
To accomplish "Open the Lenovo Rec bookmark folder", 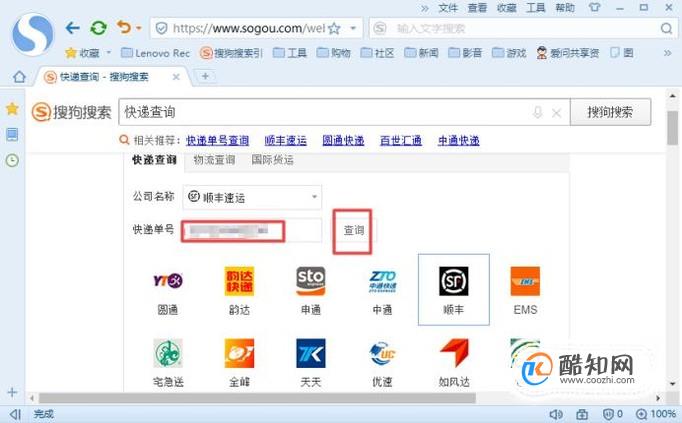I will click(155, 53).
